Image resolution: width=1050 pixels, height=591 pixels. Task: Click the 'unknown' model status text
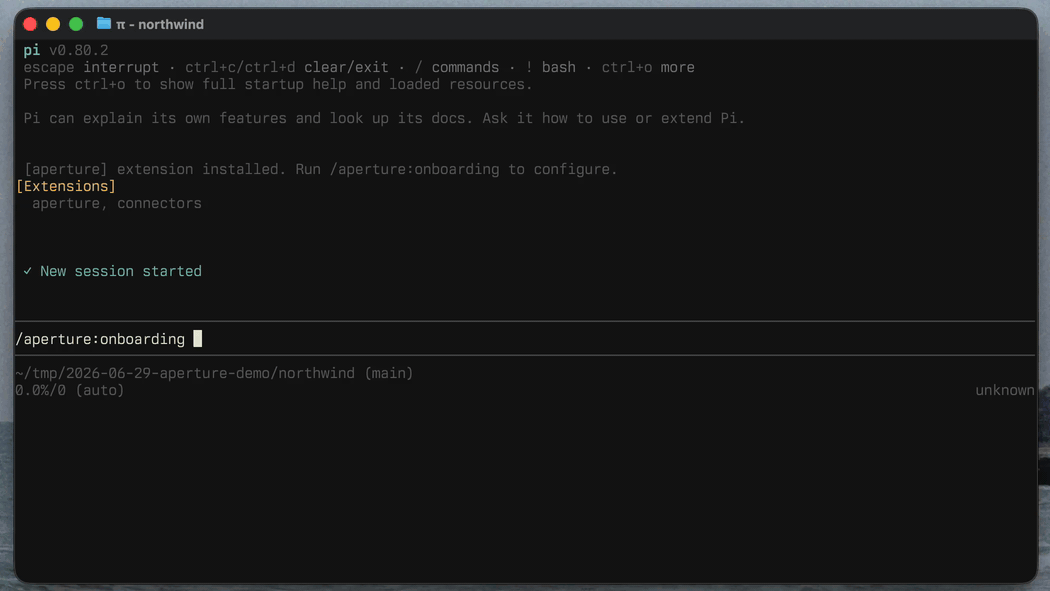(x=1004, y=390)
